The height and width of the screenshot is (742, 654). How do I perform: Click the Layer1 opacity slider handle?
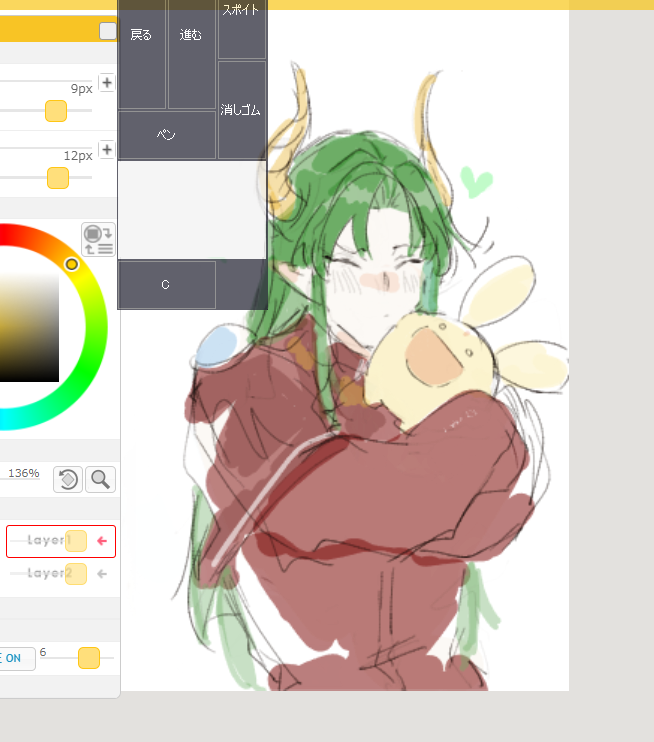pos(76,541)
